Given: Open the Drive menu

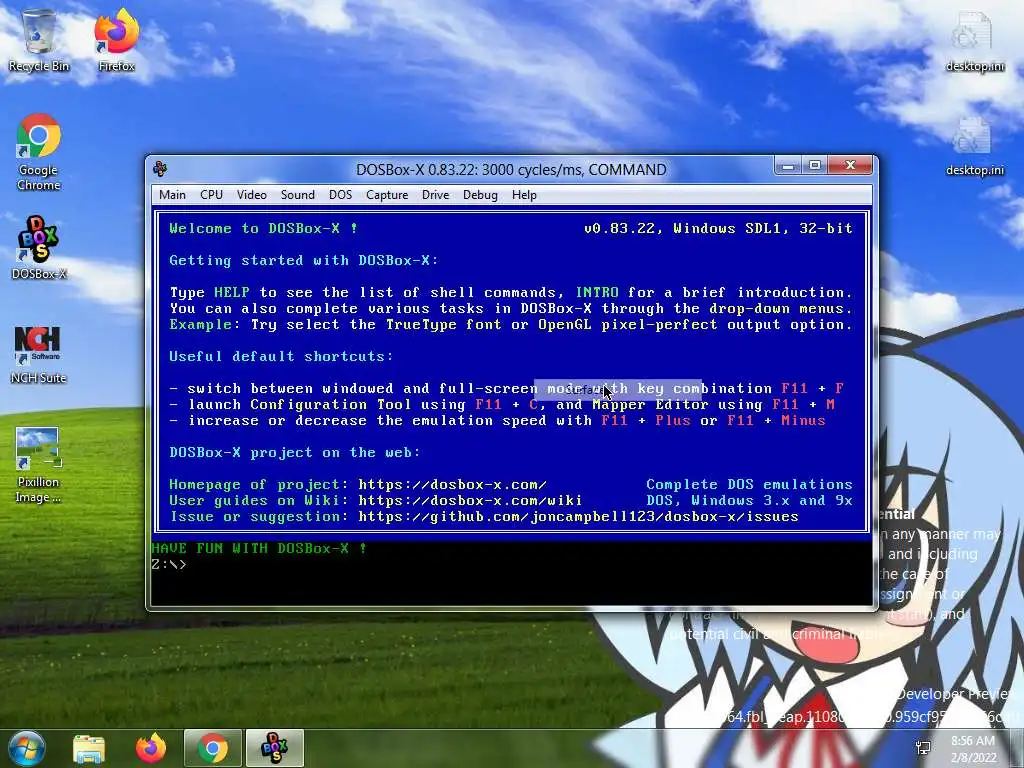Looking at the screenshot, I should 436,195.
